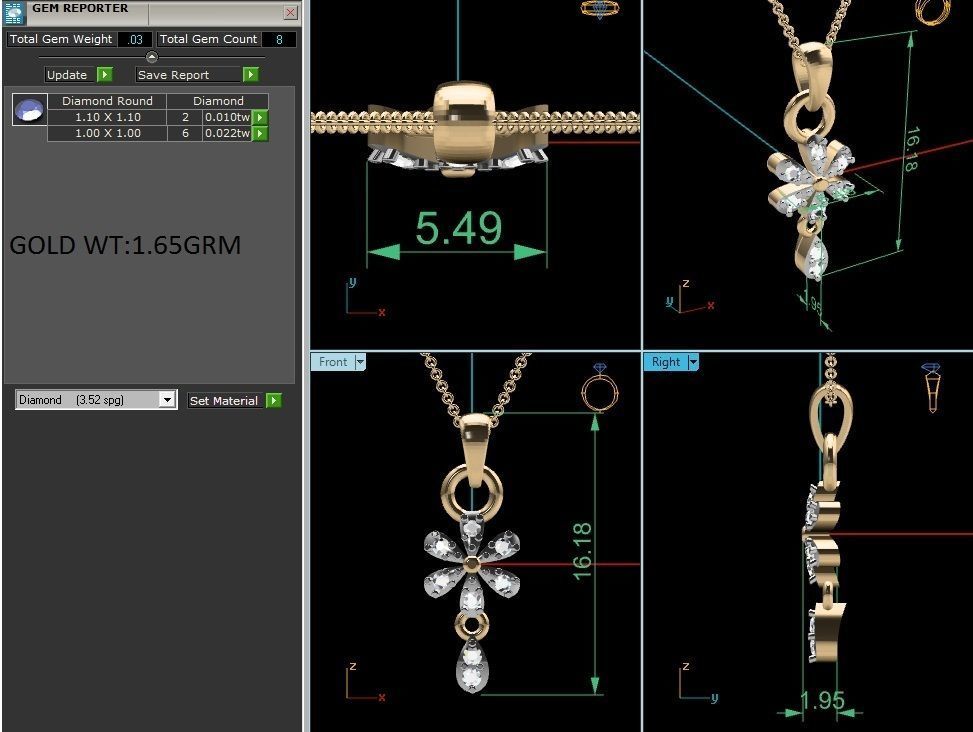Click ring icon in perspective viewport corner
The image size is (973, 732).
pyautogui.click(x=932, y=12)
